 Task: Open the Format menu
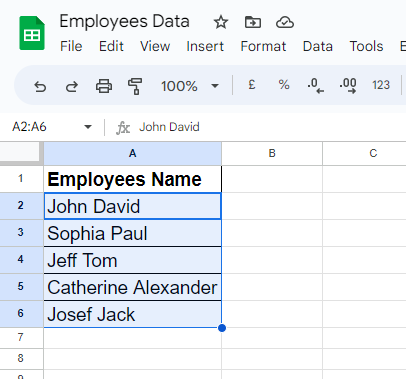[x=263, y=46]
